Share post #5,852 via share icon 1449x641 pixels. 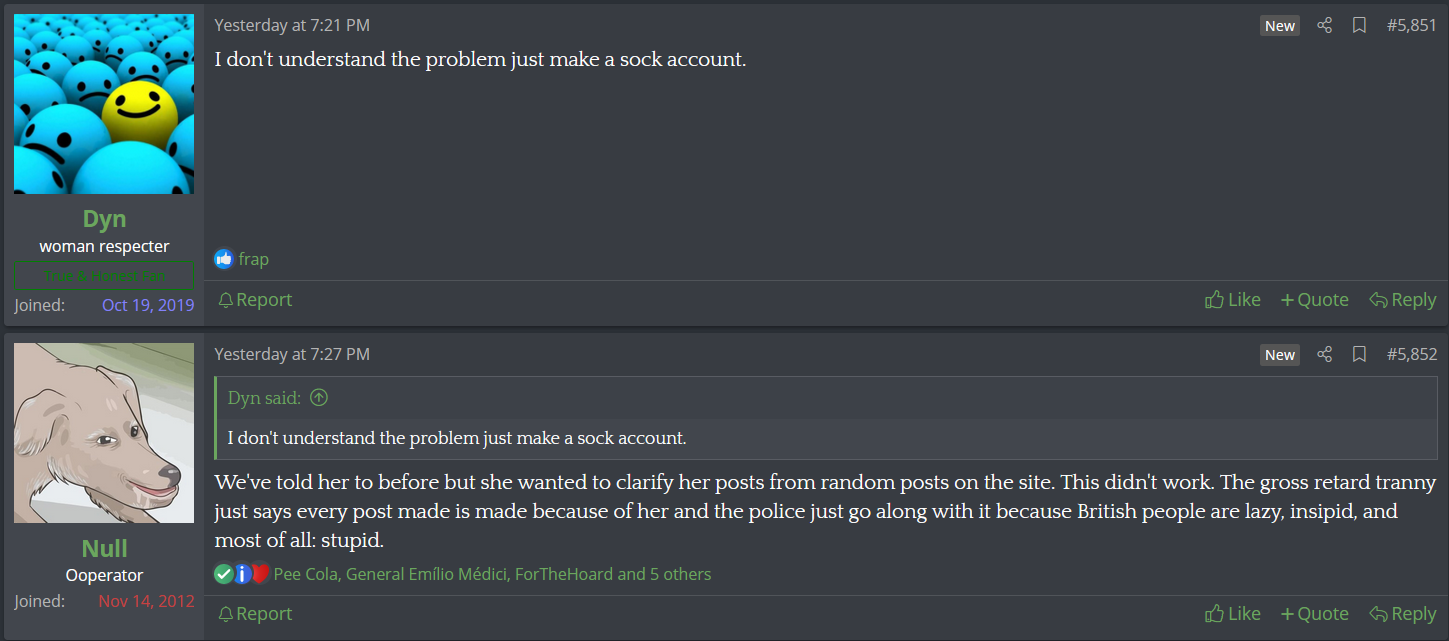pos(1325,355)
